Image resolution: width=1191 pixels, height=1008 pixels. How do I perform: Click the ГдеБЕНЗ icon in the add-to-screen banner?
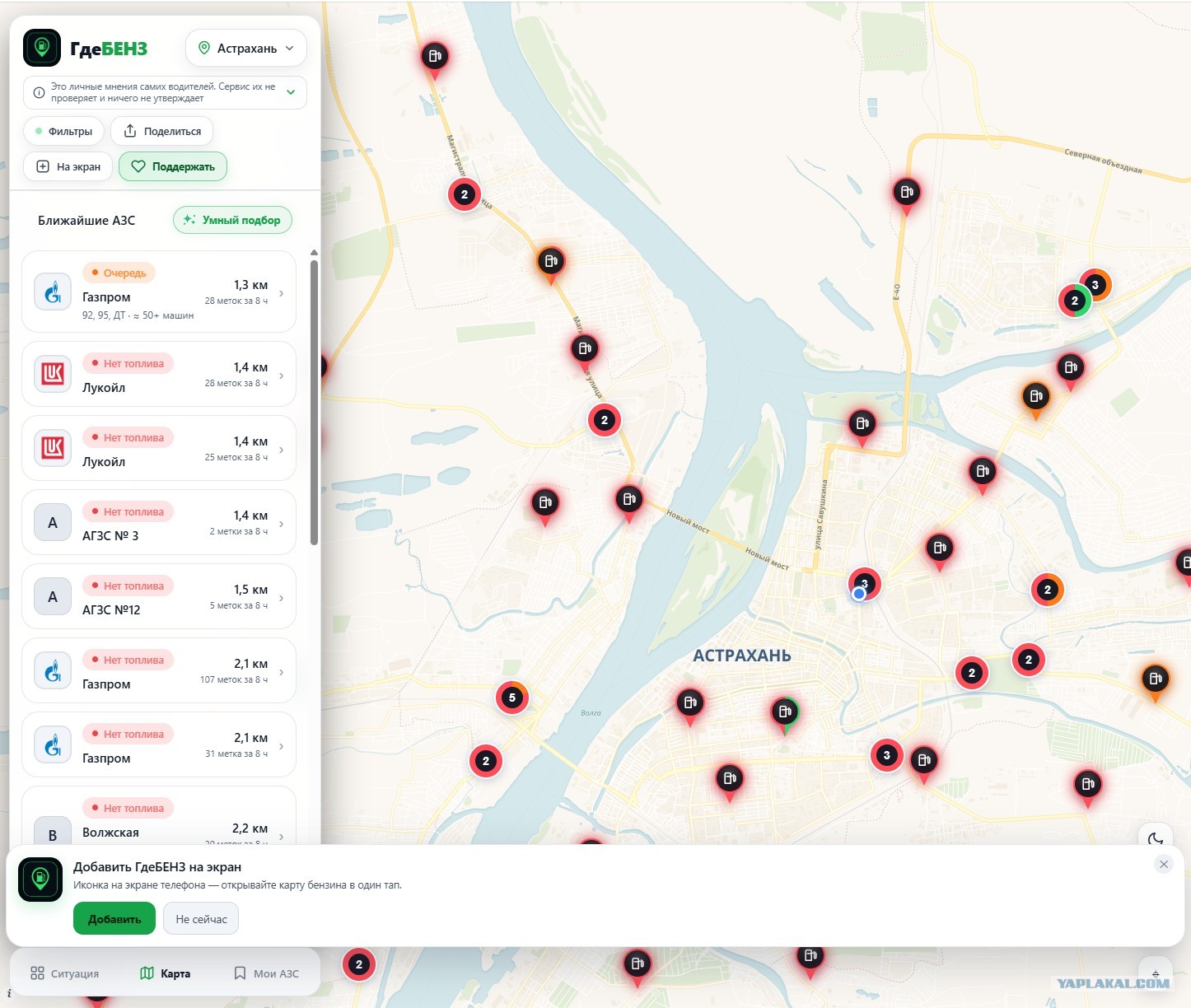point(40,880)
